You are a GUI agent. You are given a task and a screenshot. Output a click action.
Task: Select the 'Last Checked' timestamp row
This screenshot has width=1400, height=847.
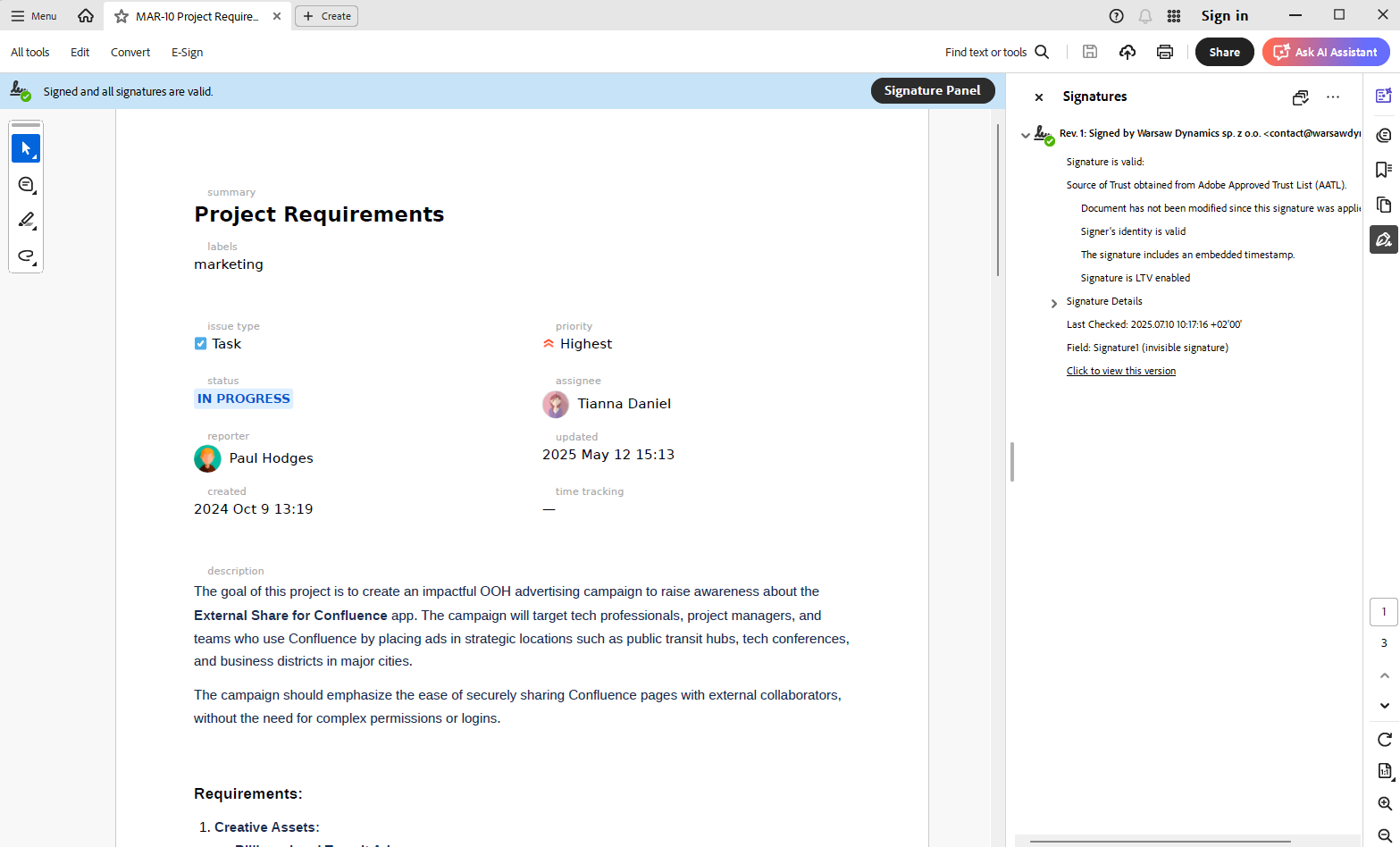pyautogui.click(x=1154, y=324)
